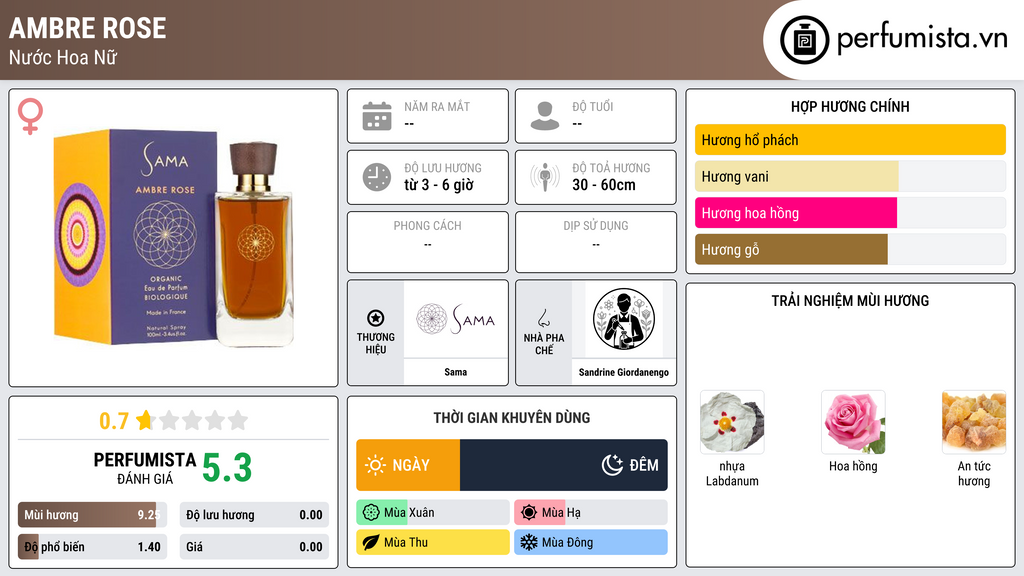The height and width of the screenshot is (576, 1024).
Task: Click the perfumista.vn site name text
Action: point(922,39)
